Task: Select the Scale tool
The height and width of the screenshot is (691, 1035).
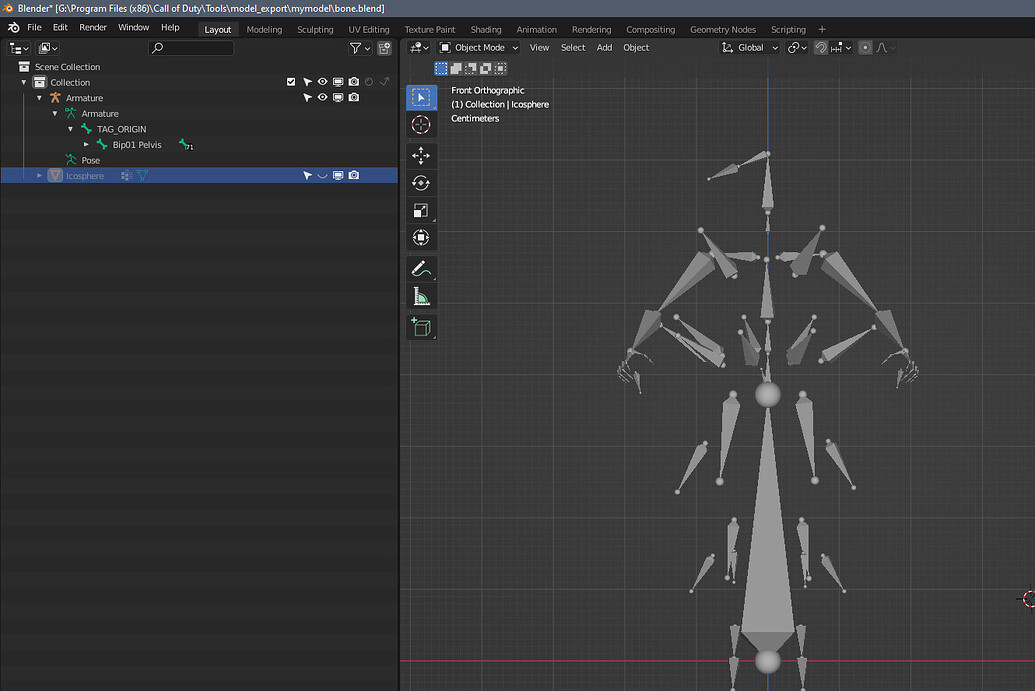Action: (x=421, y=211)
